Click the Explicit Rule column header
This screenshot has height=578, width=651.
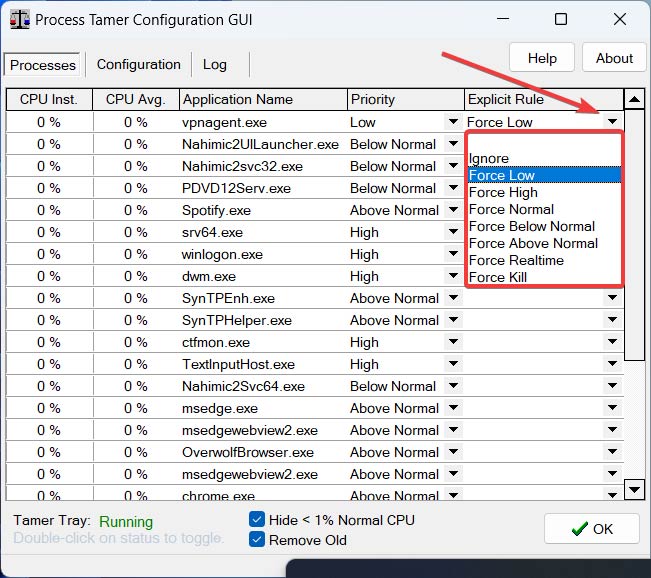pyautogui.click(x=544, y=99)
